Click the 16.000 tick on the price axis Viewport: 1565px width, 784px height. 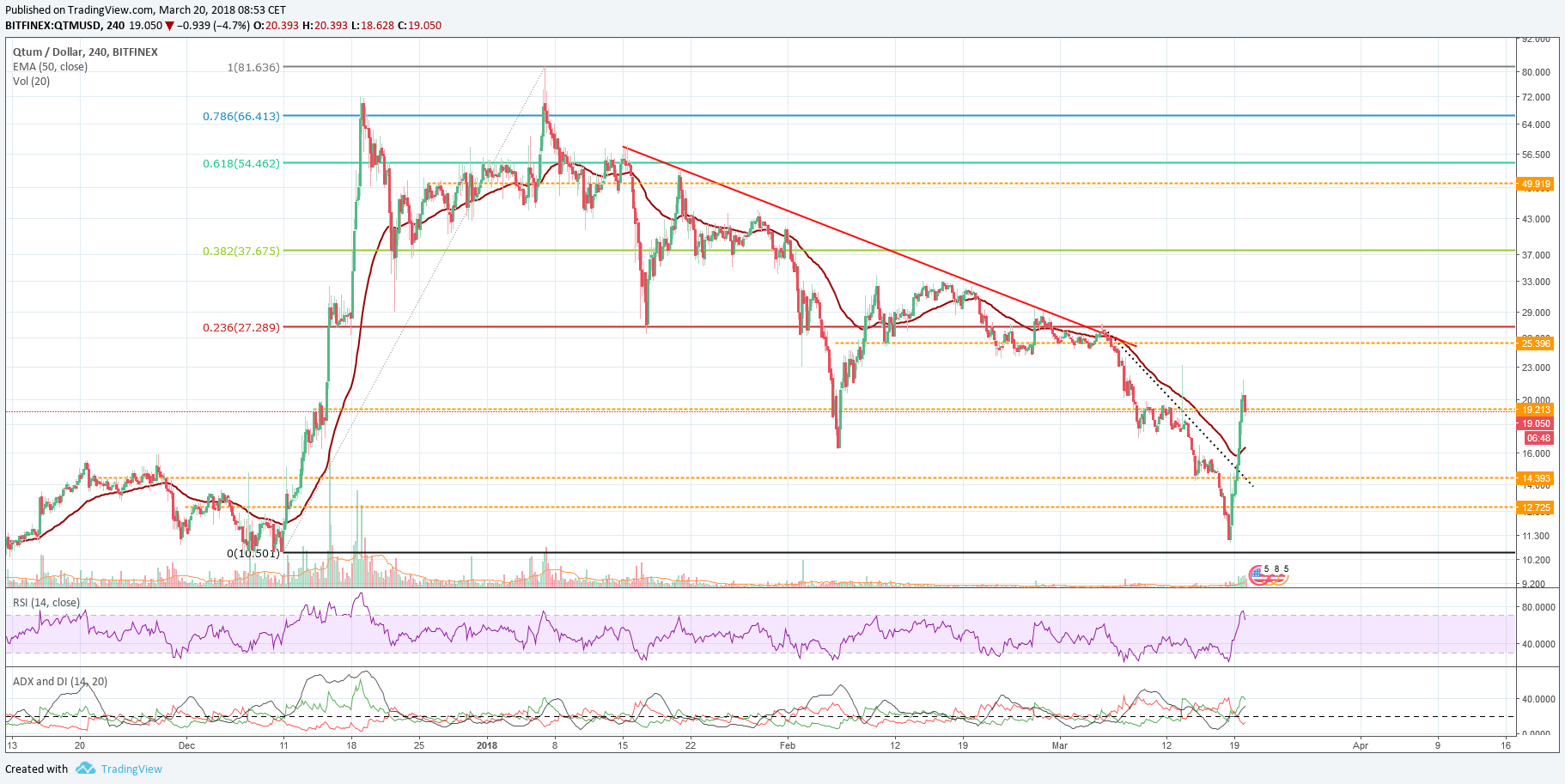(1536, 454)
